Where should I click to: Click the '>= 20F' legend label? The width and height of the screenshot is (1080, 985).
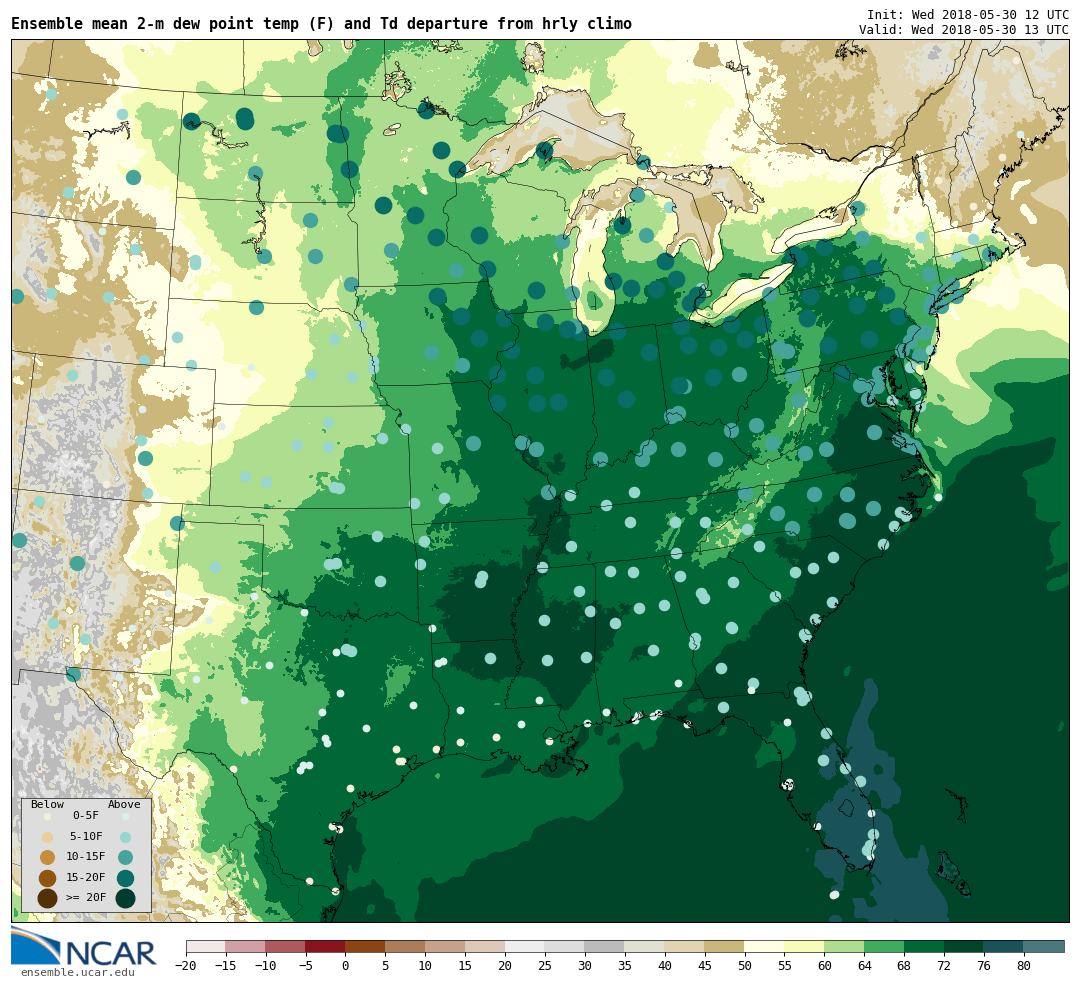86,898
